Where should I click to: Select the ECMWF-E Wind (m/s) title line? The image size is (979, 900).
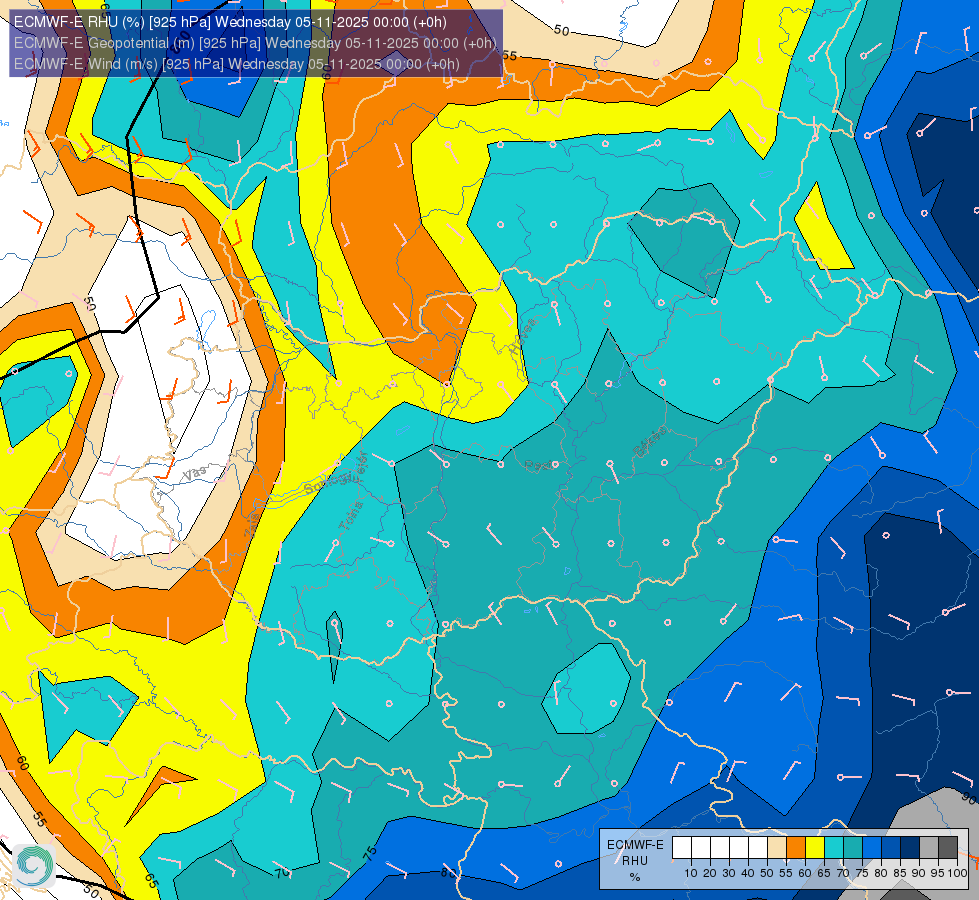pyautogui.click(x=237, y=64)
